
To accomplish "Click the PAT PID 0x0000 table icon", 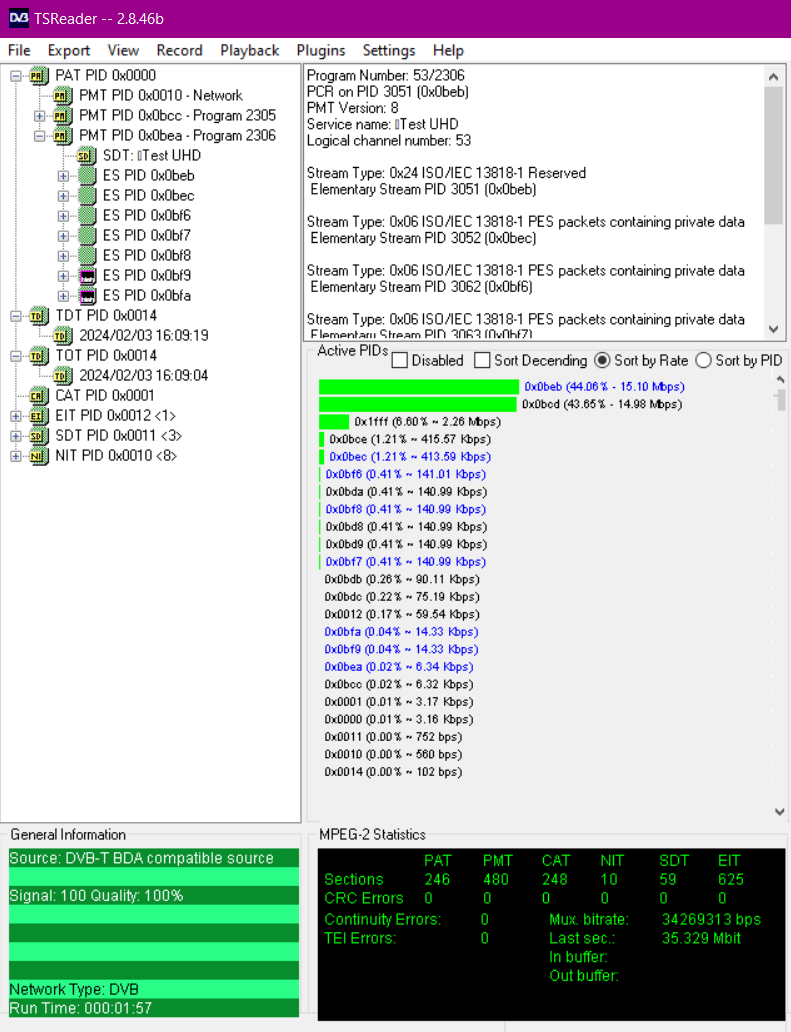I will point(39,76).
